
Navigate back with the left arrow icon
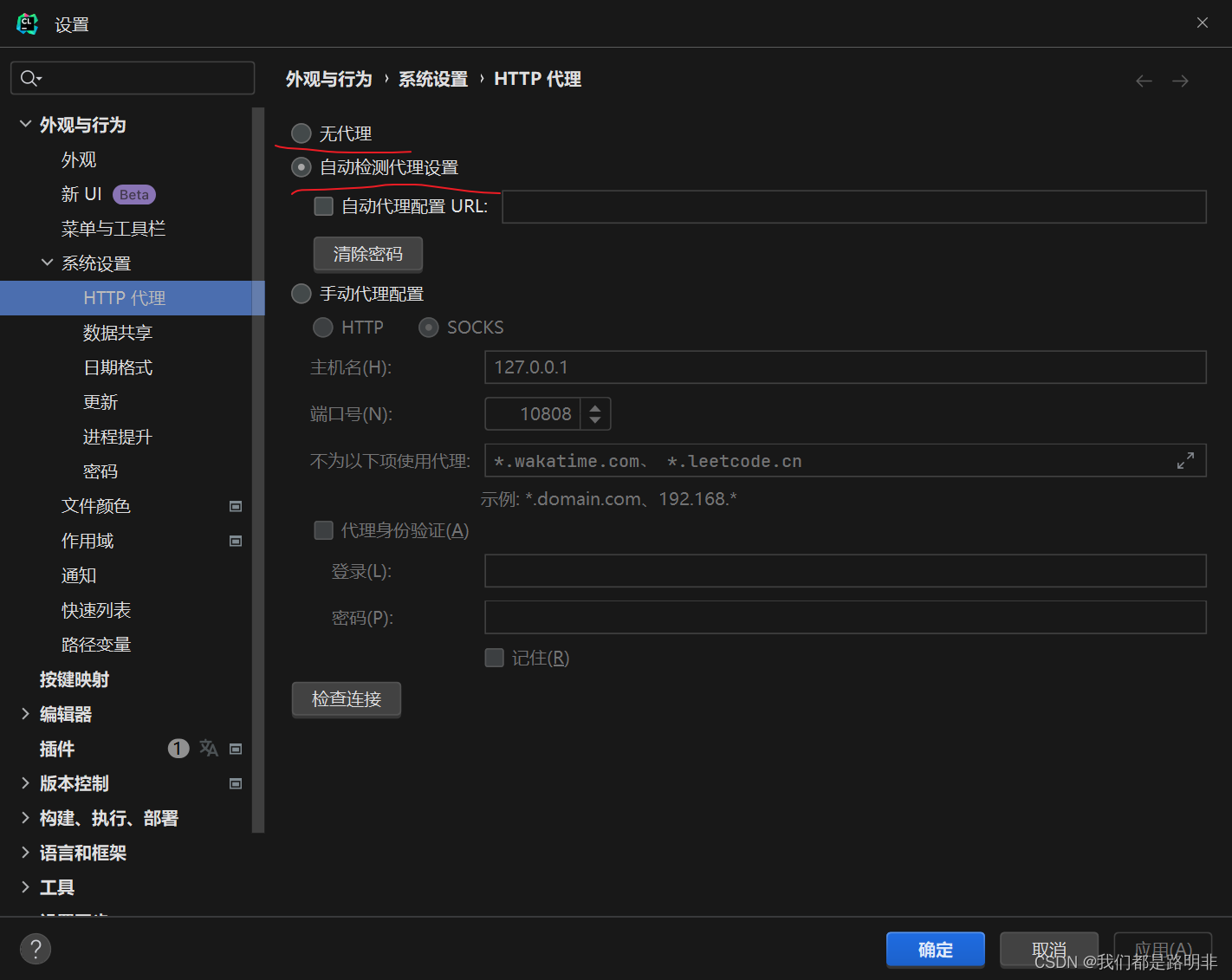point(1144,80)
